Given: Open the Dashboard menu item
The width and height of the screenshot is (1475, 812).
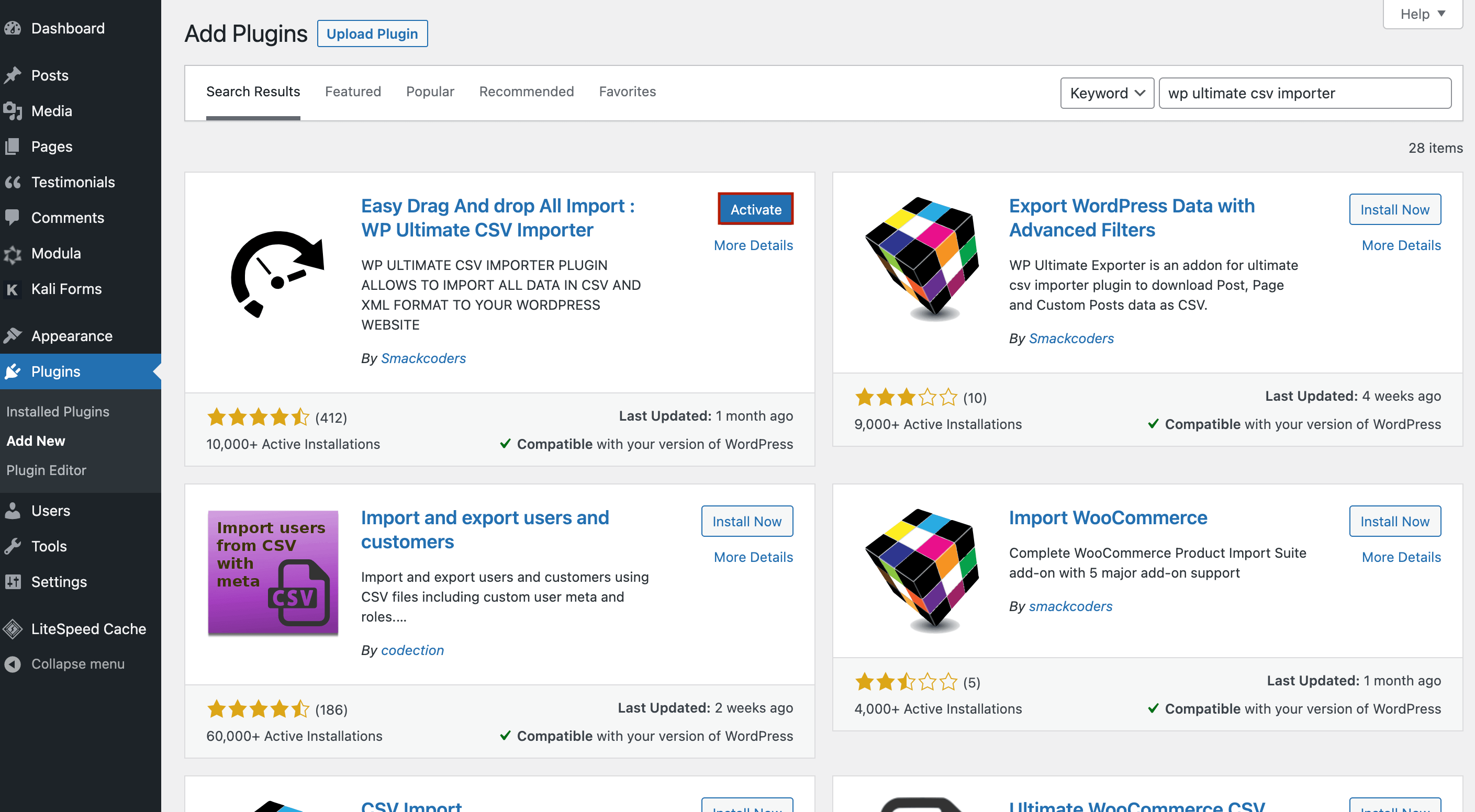Looking at the screenshot, I should (81, 28).
